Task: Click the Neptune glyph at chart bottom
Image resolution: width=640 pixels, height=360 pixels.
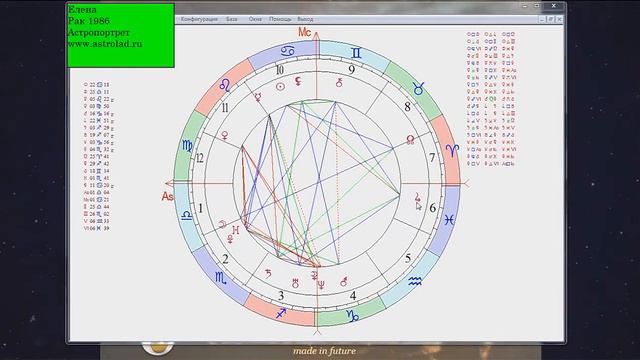Action: 322,284
